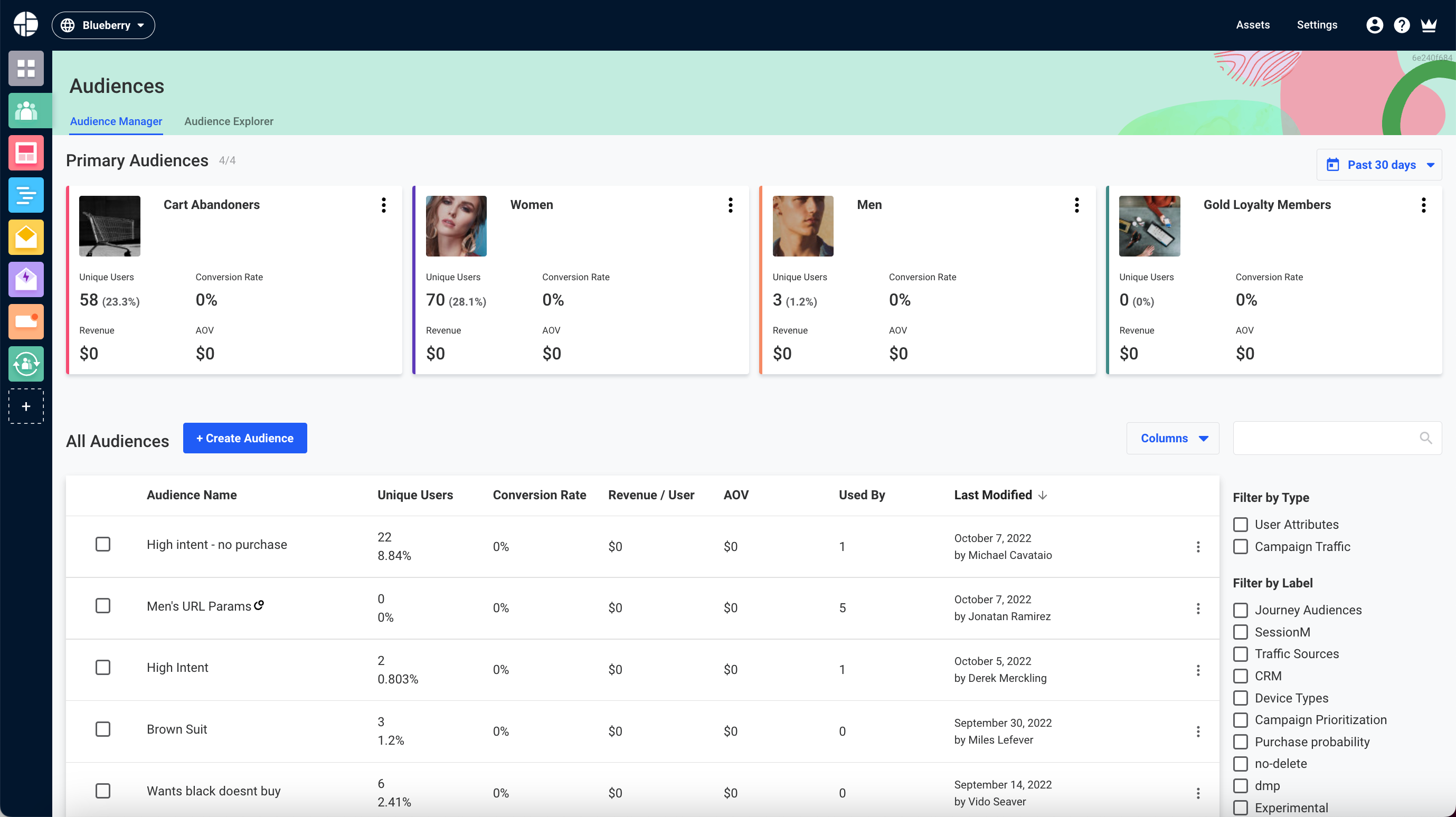Check the no-delete label filter
This screenshot has width=1456, height=817.
coord(1241,764)
